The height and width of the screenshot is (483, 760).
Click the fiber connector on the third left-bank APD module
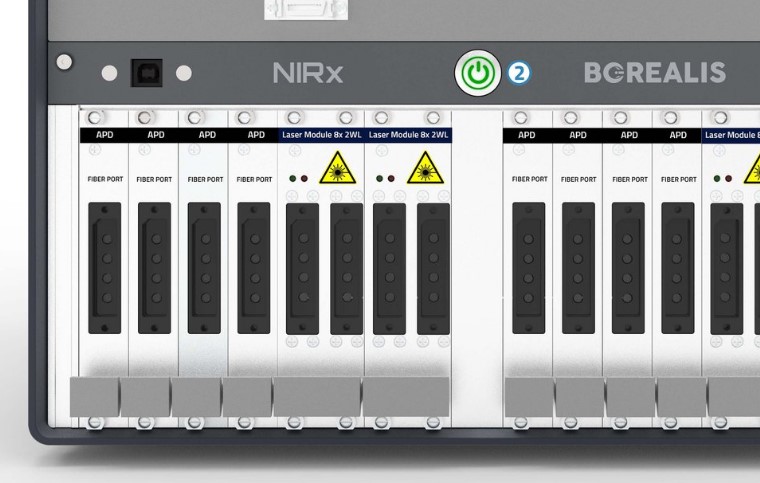point(204,268)
